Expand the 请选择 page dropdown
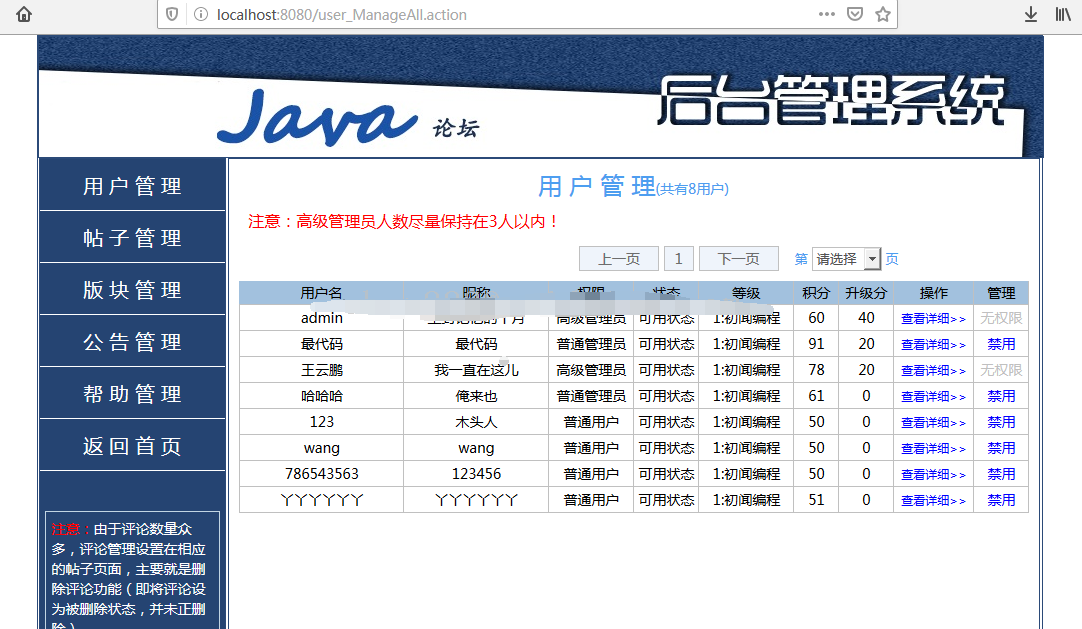Viewport: 1082px width, 629px height. (847, 259)
